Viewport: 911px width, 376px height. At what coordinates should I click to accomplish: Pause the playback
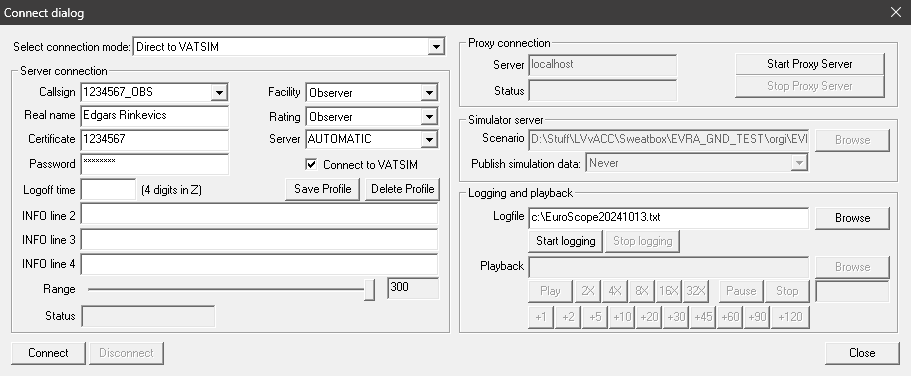click(741, 291)
